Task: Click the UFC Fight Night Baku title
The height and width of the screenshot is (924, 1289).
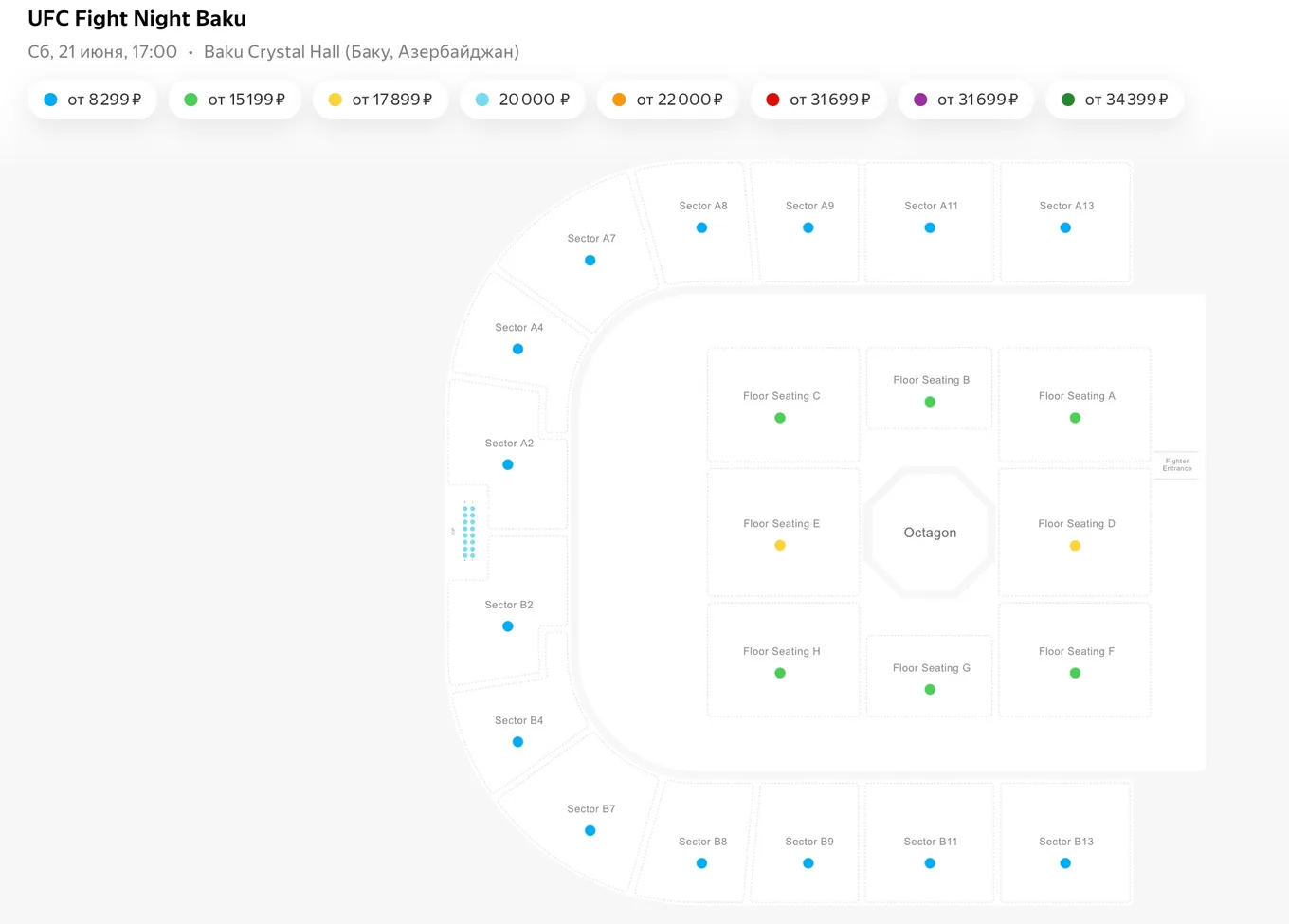Action: pyautogui.click(x=137, y=19)
